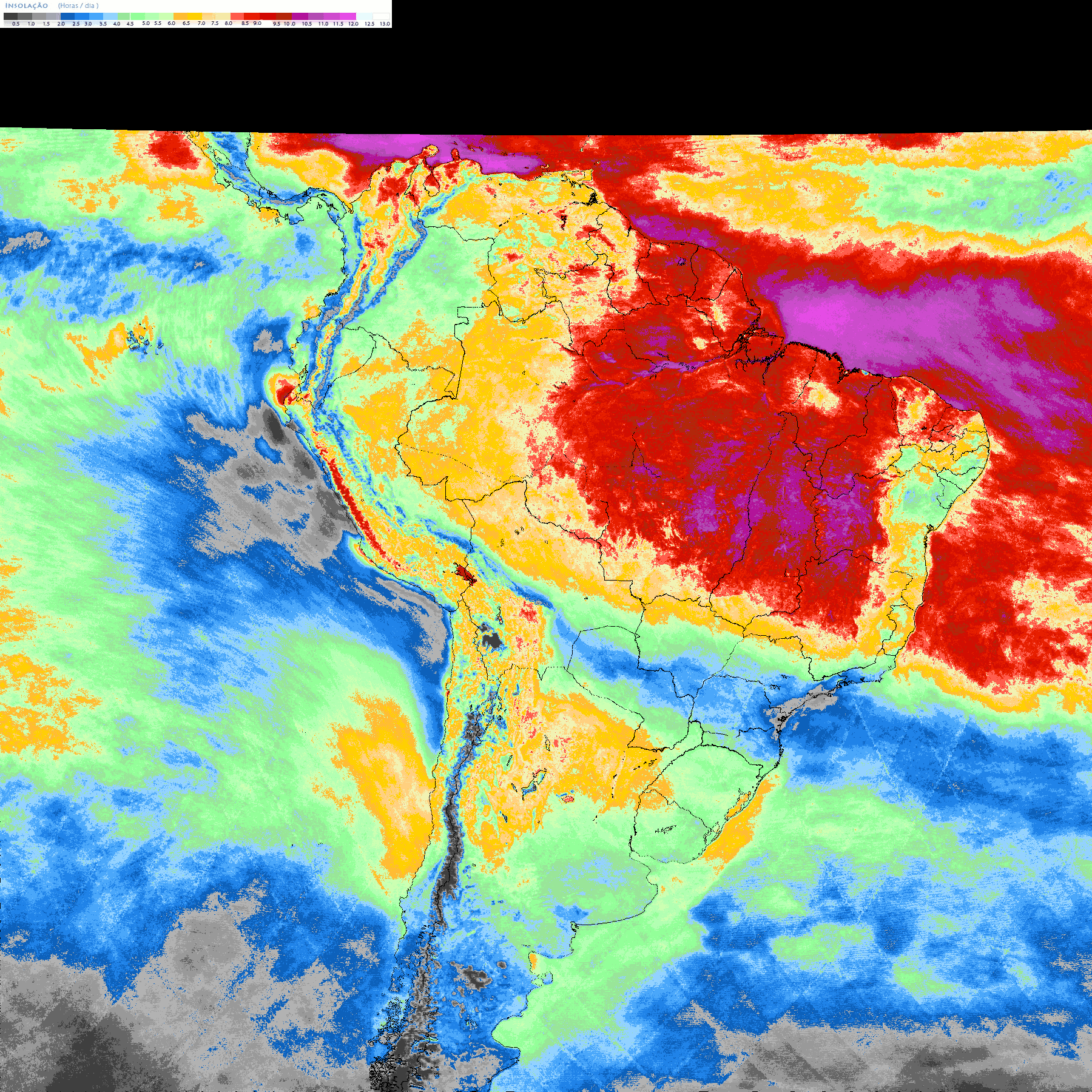Image resolution: width=1092 pixels, height=1092 pixels.
Task: Click the (Horas / dia) unit label
Action: click(x=78, y=5)
